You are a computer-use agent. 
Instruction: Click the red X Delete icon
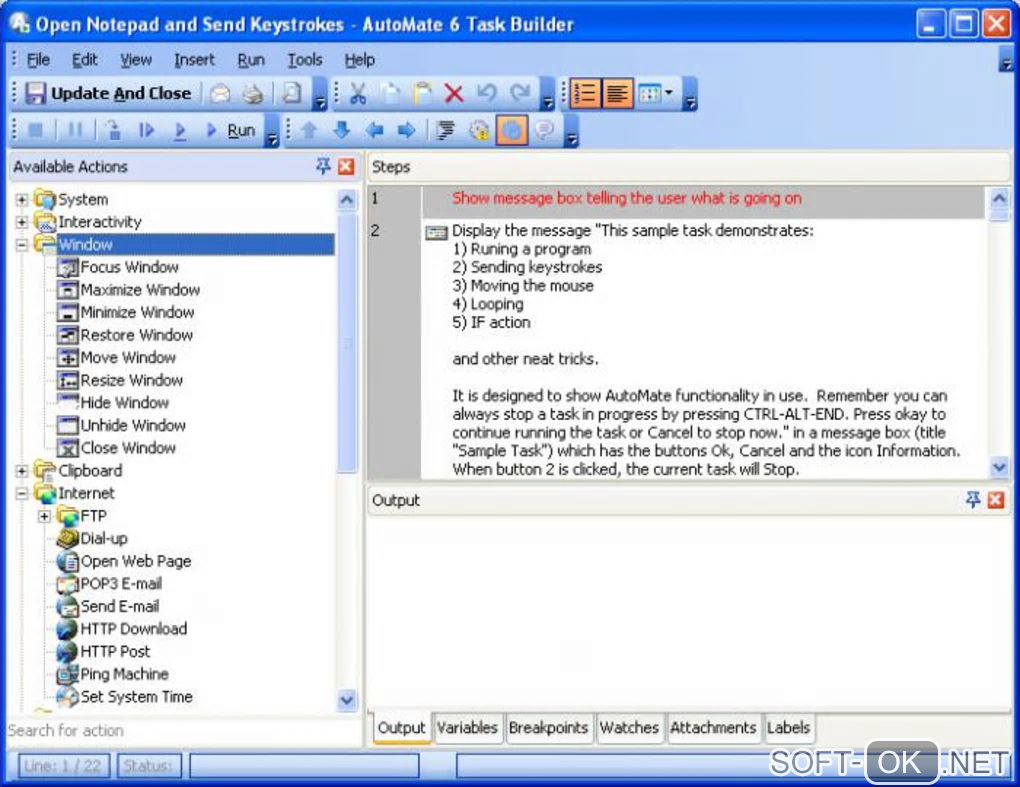click(454, 94)
